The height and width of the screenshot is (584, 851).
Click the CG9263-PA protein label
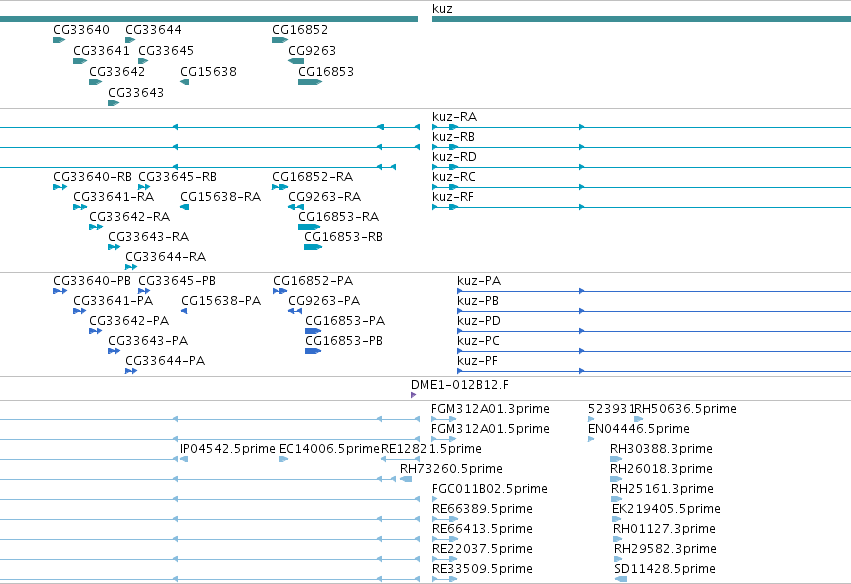[324, 301]
